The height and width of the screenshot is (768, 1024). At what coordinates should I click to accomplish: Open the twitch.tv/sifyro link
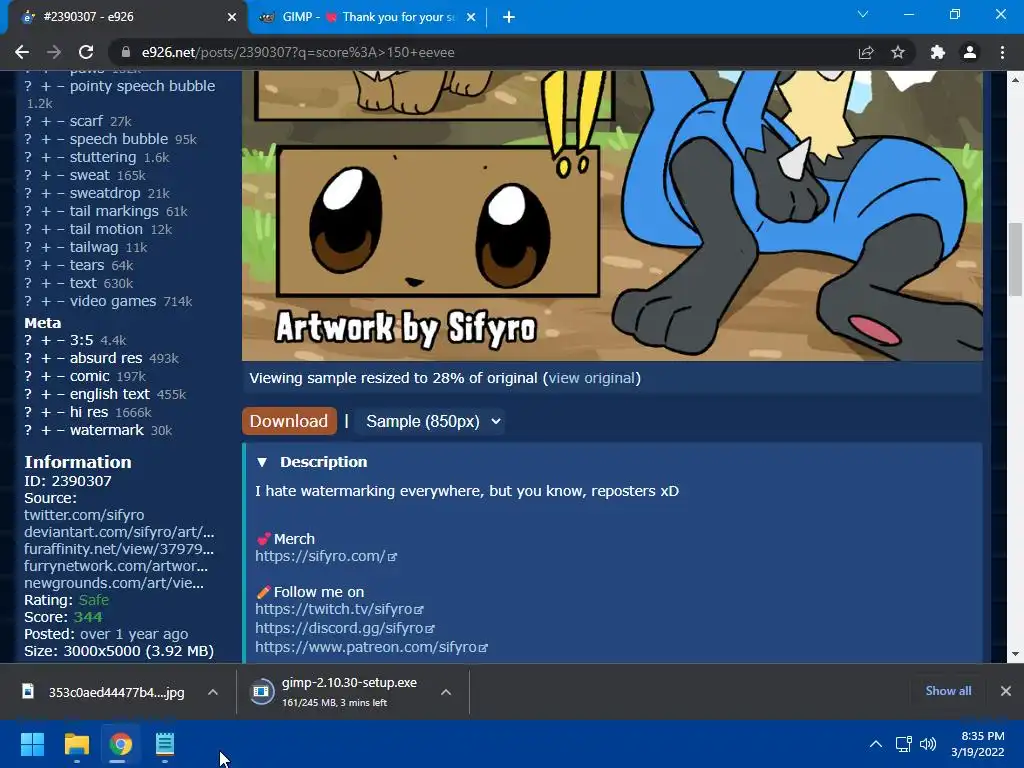pos(339,609)
